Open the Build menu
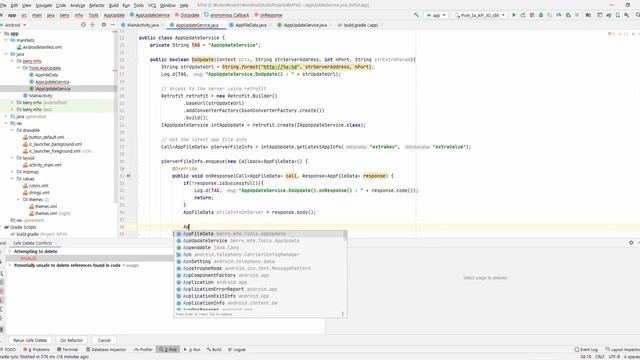This screenshot has height=360, width=640. click(113, 5)
